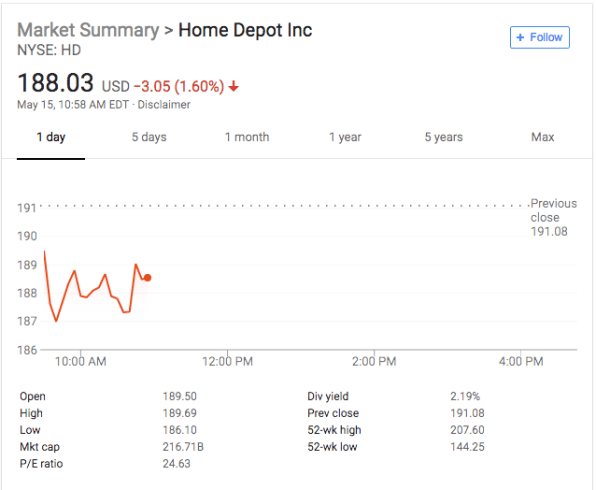Click the orange current price dot on chart

point(147,278)
